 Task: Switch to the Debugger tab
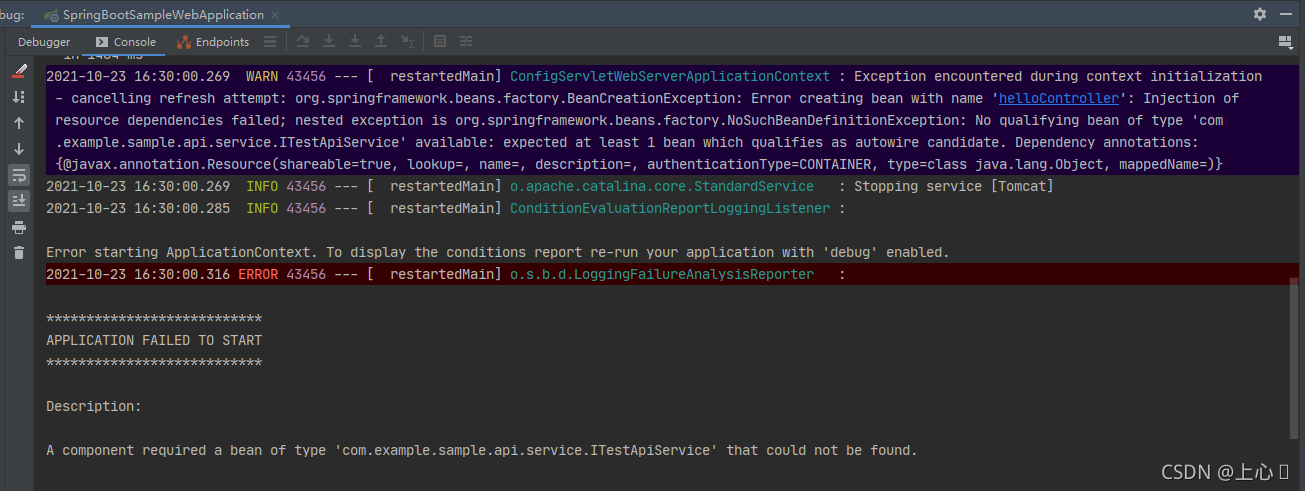[x=44, y=42]
